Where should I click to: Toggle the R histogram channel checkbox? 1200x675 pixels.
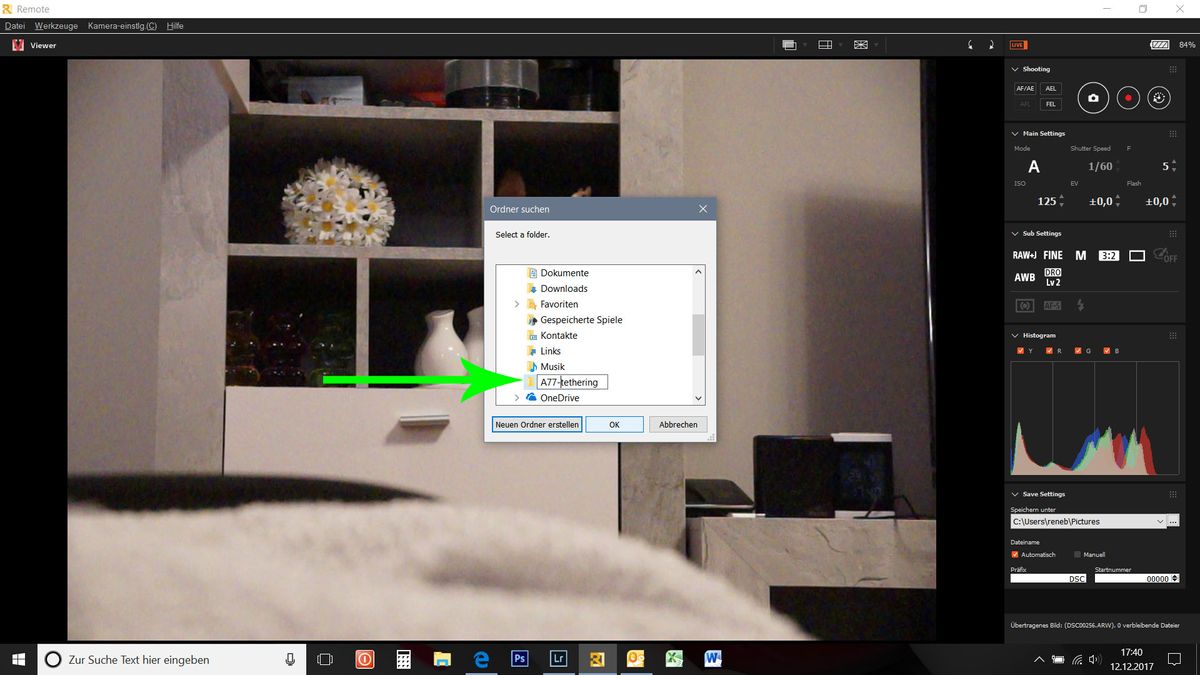tap(1049, 351)
